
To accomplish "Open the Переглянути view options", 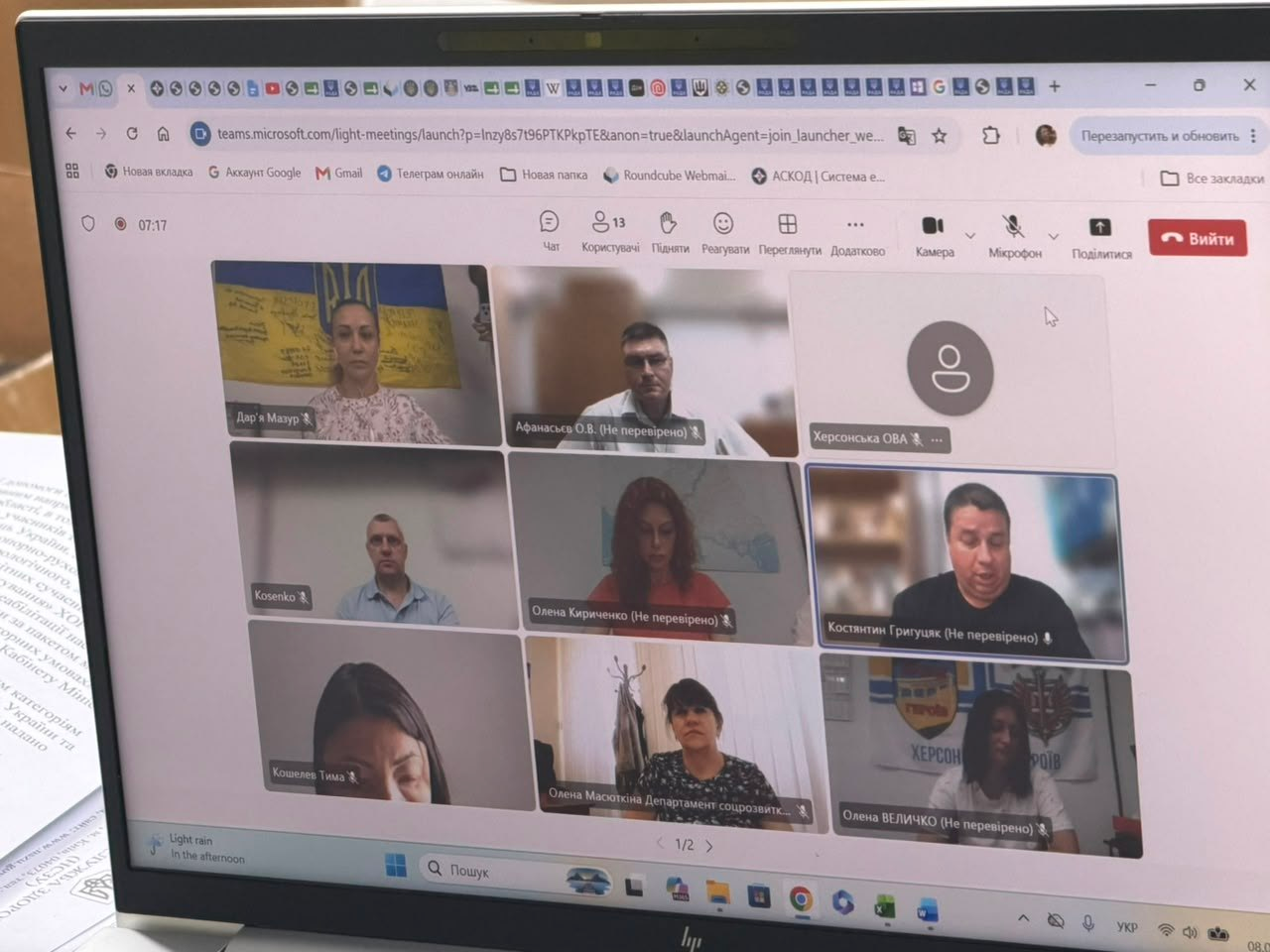I will 789,234.
